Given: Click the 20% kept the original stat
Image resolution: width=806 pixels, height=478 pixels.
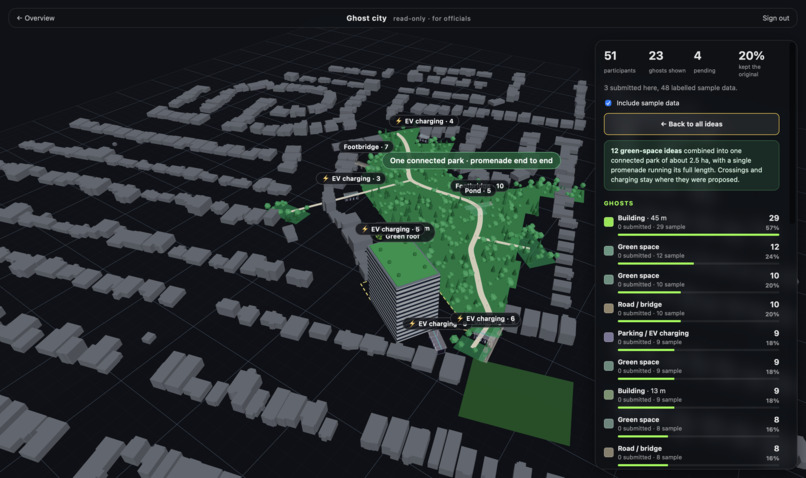Looking at the screenshot, I should click(751, 63).
